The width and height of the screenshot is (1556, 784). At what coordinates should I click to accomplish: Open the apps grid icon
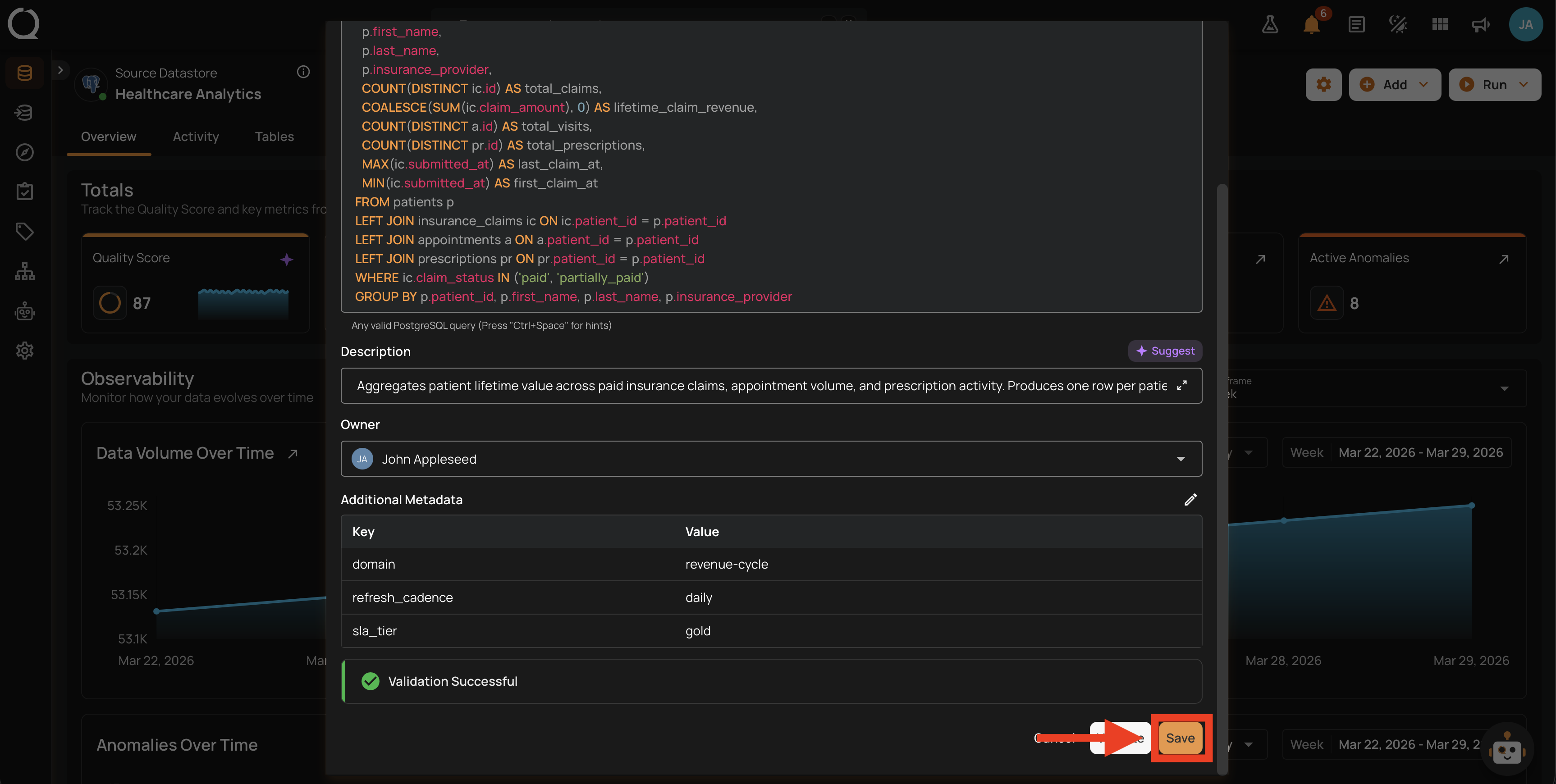click(x=1439, y=25)
